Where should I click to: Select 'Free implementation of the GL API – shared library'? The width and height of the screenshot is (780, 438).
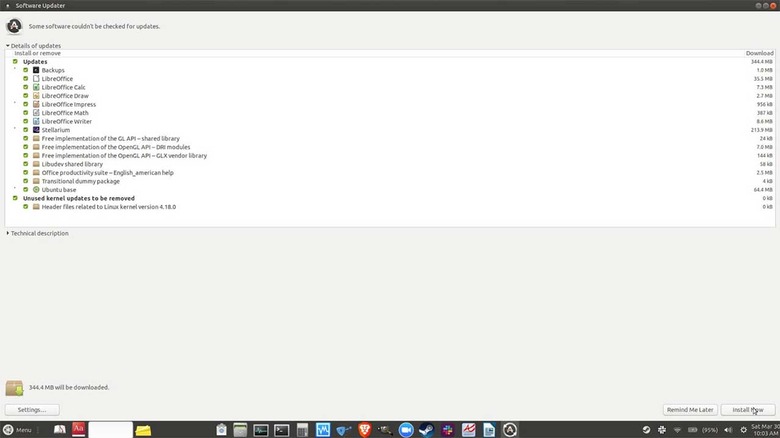click(x=110, y=138)
